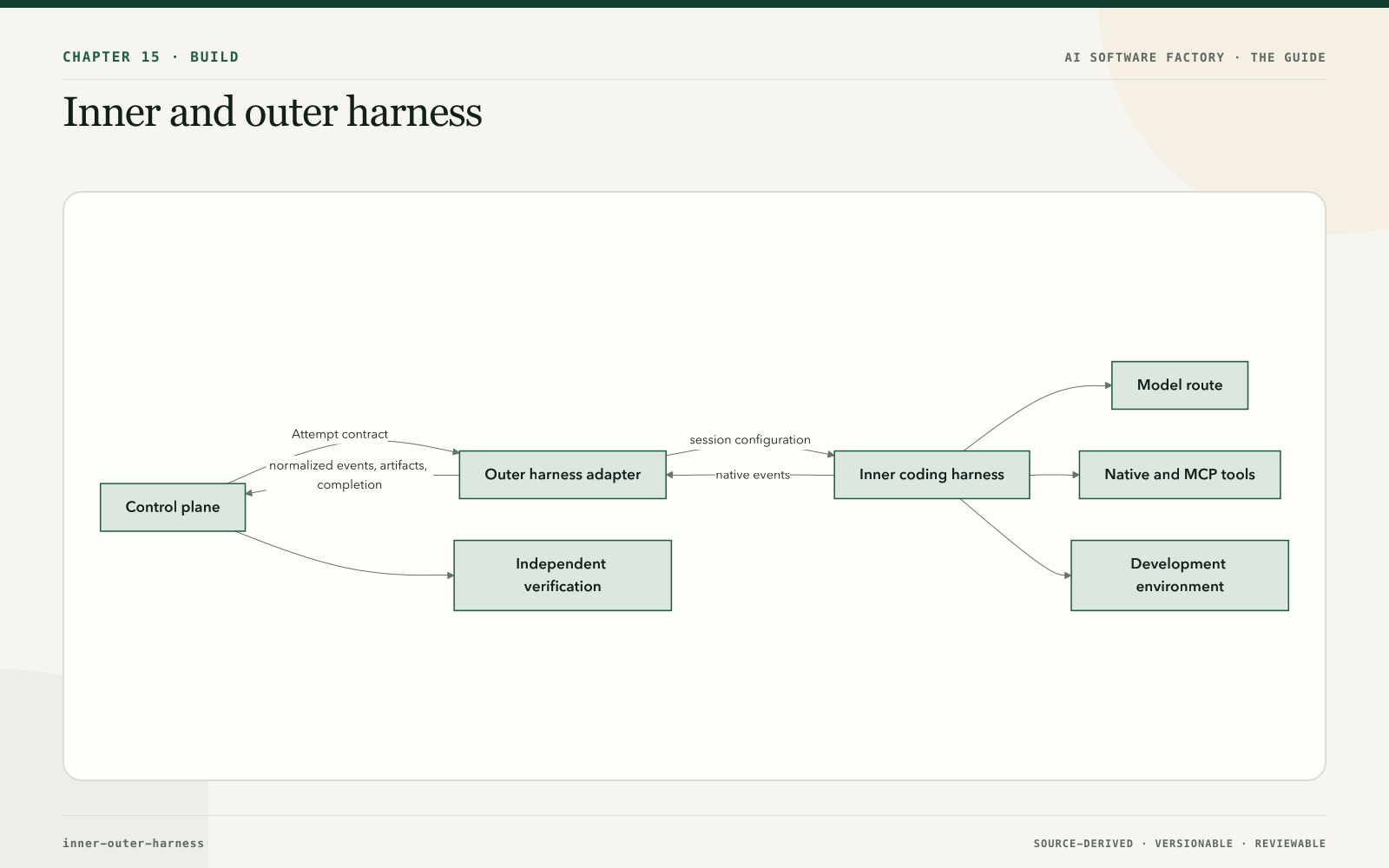Click the 'inner-outer-harness' footer slug

[x=134, y=843]
